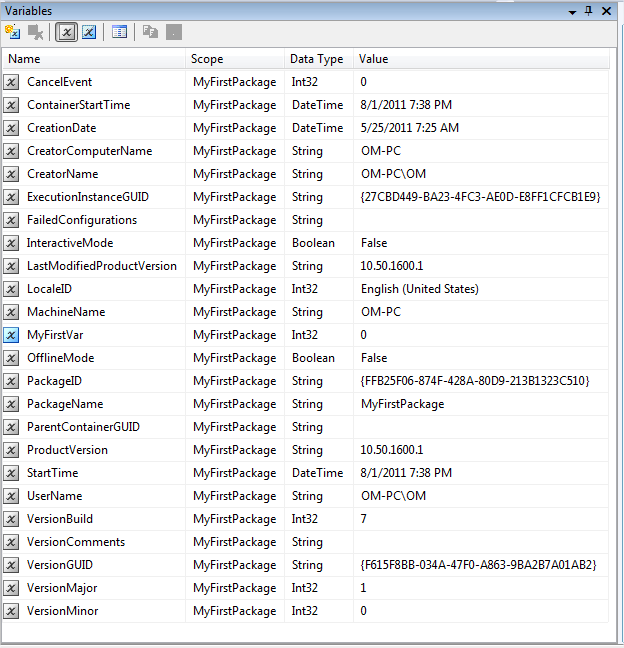624x648 pixels.
Task: Toggle Show System Variables button
Action: pyautogui.click(x=66, y=32)
